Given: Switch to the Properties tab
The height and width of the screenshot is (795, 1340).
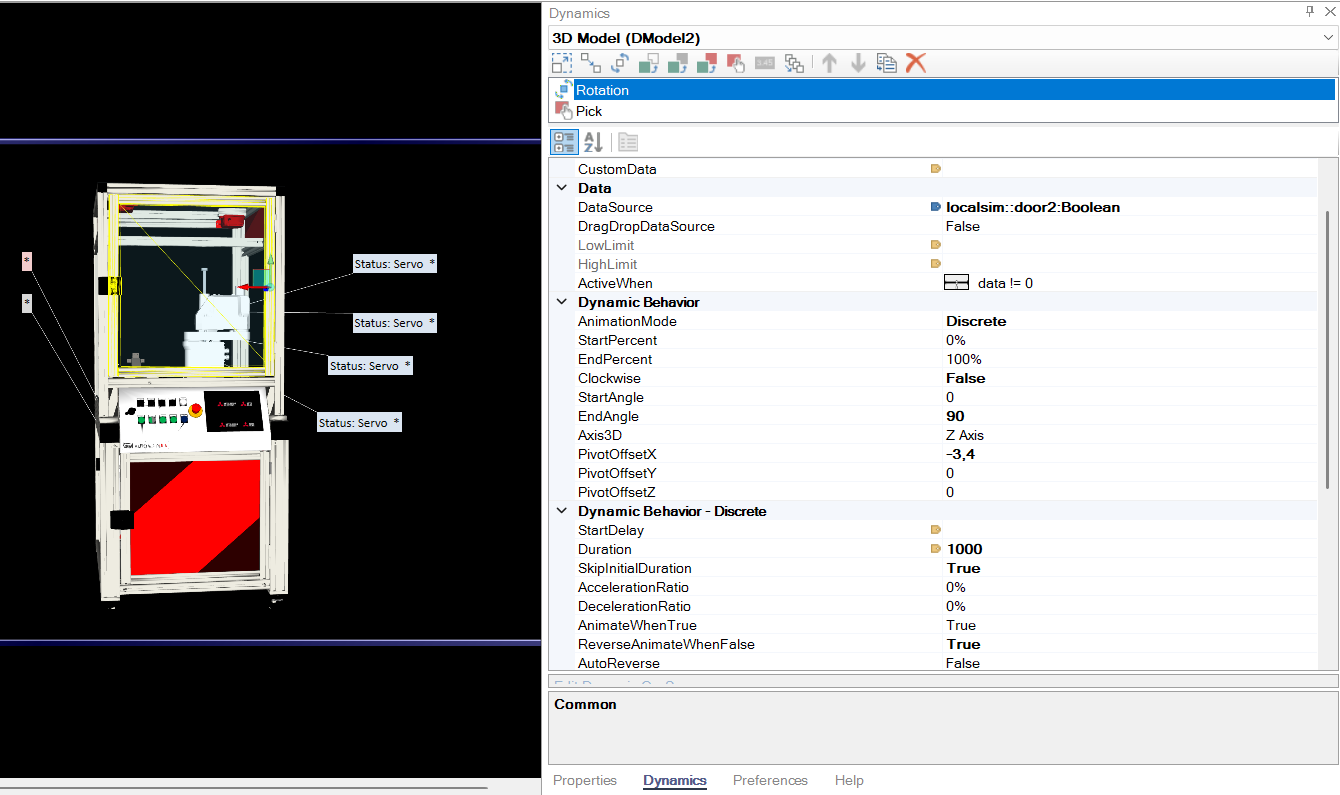Looking at the screenshot, I should (585, 780).
